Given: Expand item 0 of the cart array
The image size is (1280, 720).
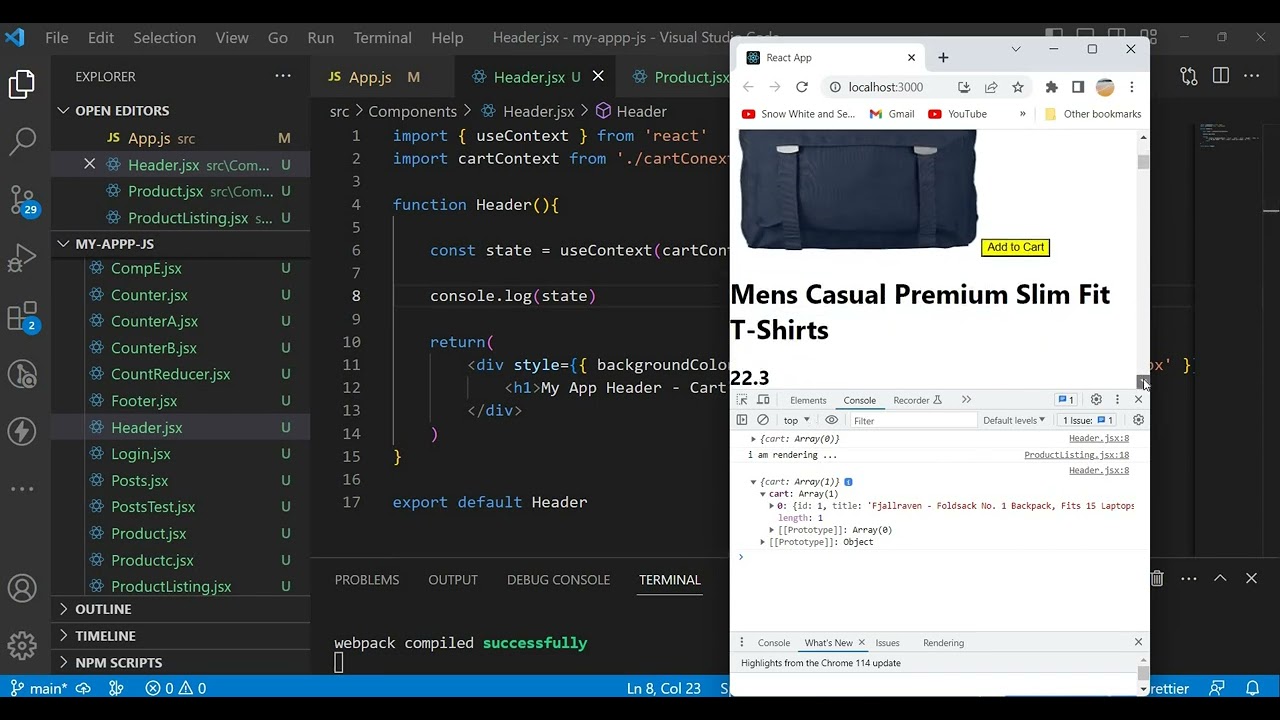Looking at the screenshot, I should [x=772, y=506].
